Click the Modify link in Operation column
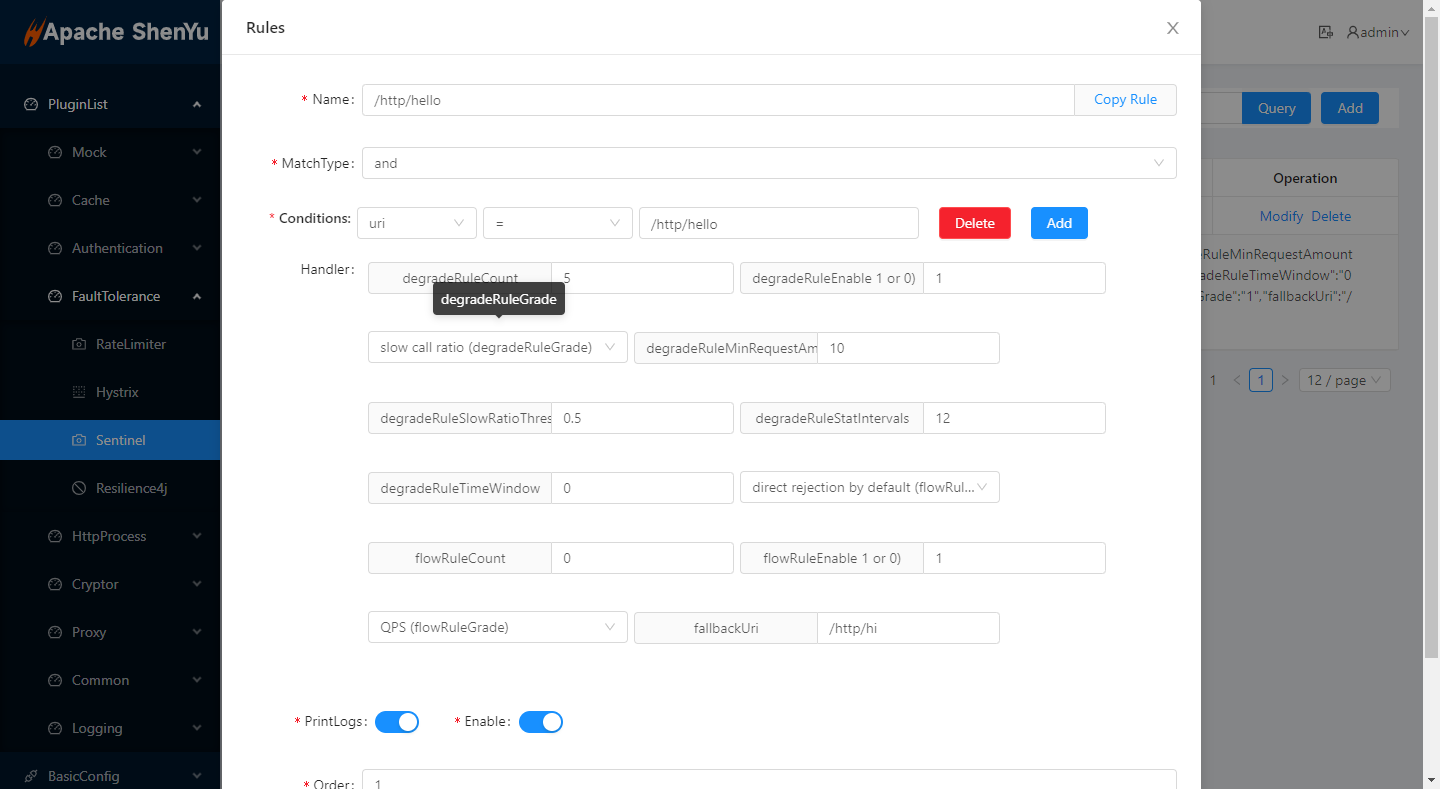Screen dimensions: 1440x789 (1281, 216)
